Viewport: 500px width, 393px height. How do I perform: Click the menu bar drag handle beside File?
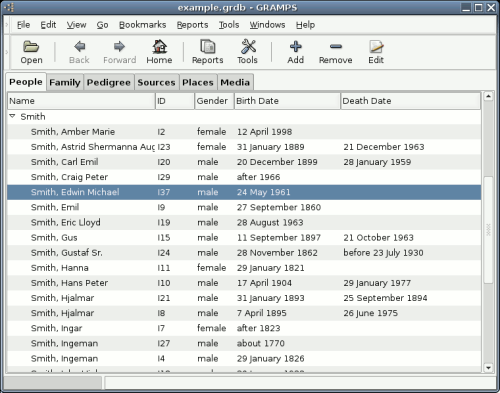coord(7,25)
